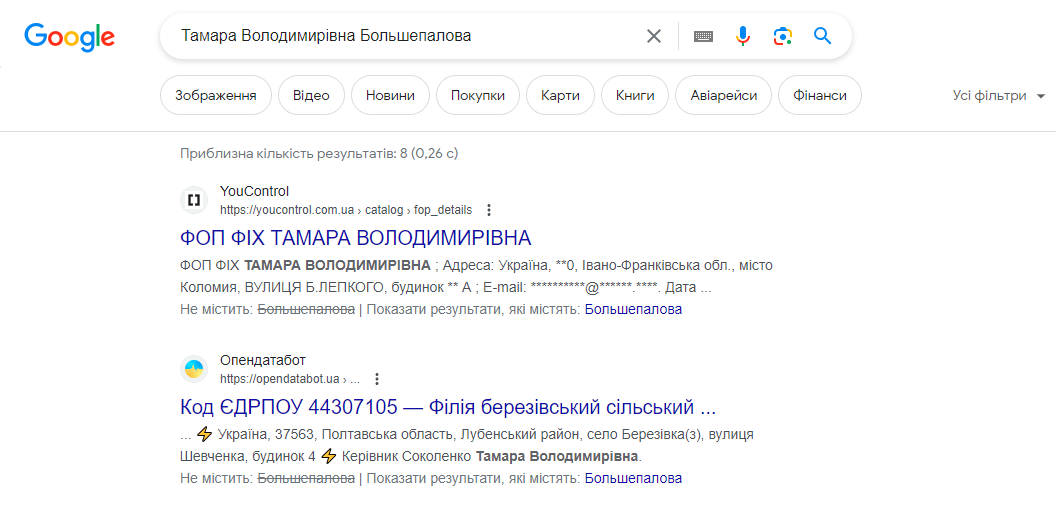Switch to the Авіарейси filter
Screen dimensions: 1056x514
723,96
